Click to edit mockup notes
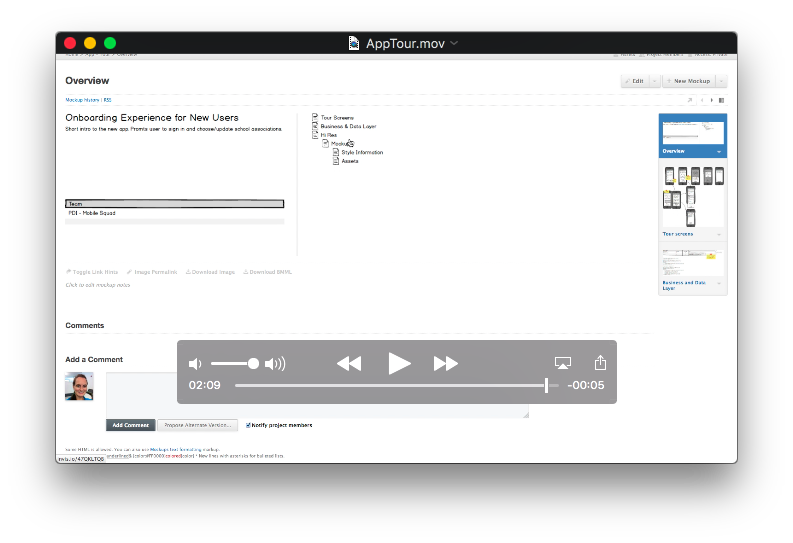Screen dimensions: 793x543 (98, 285)
